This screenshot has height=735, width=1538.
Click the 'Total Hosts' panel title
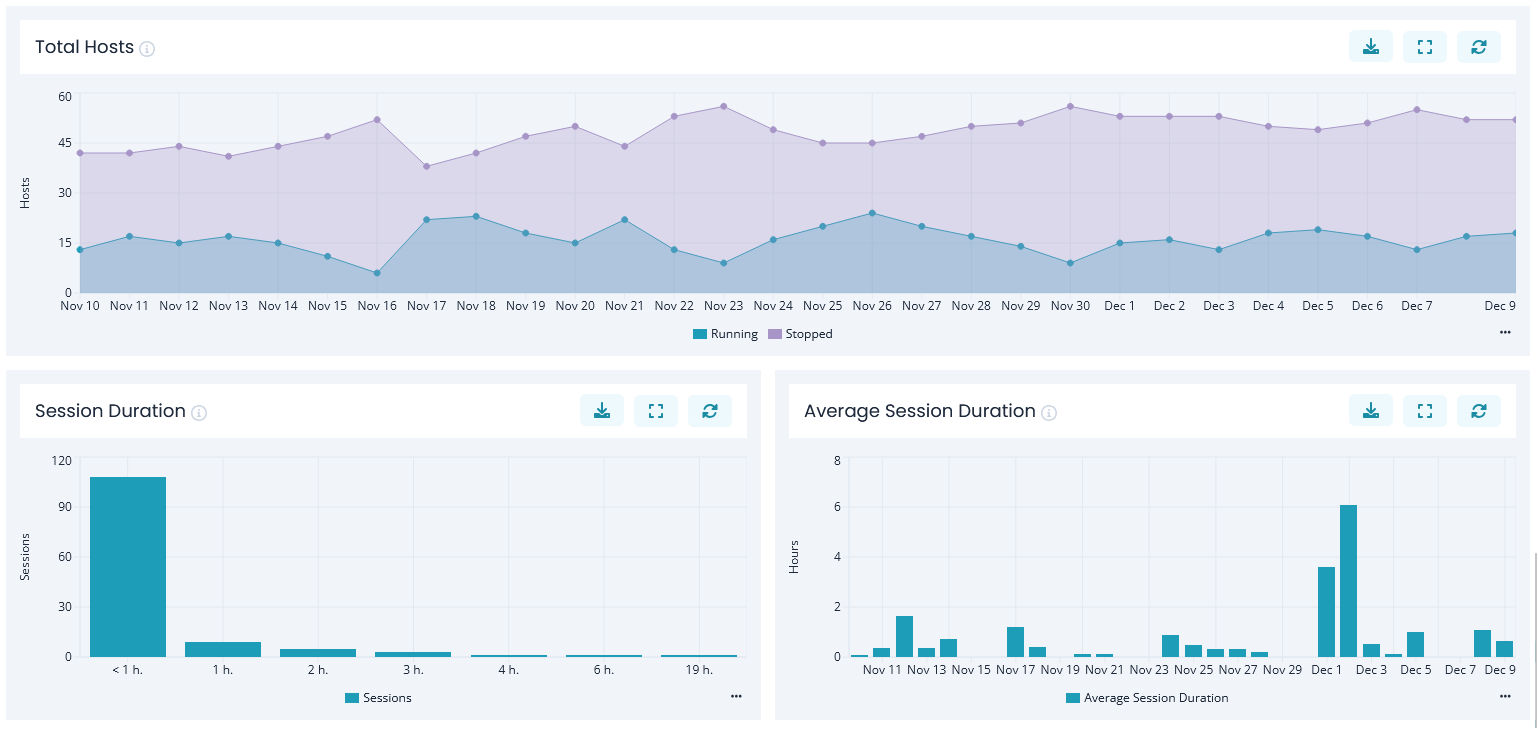pos(84,47)
